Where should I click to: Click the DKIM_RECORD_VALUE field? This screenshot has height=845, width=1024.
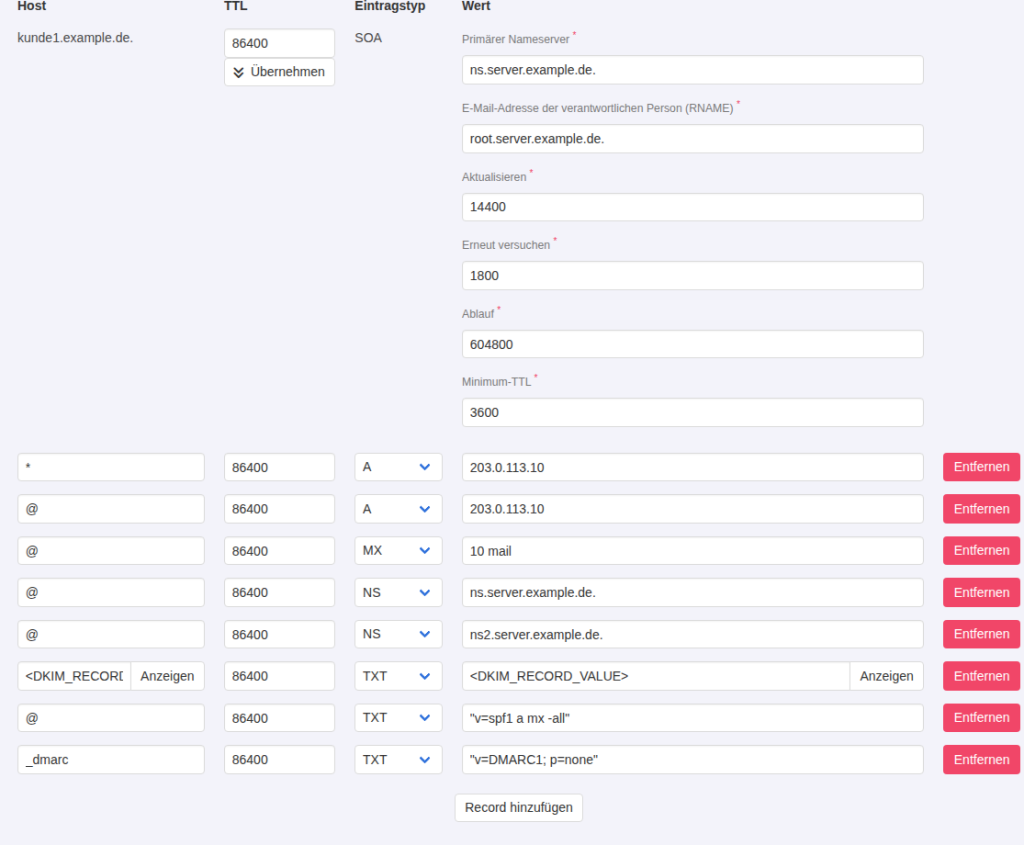tap(655, 676)
